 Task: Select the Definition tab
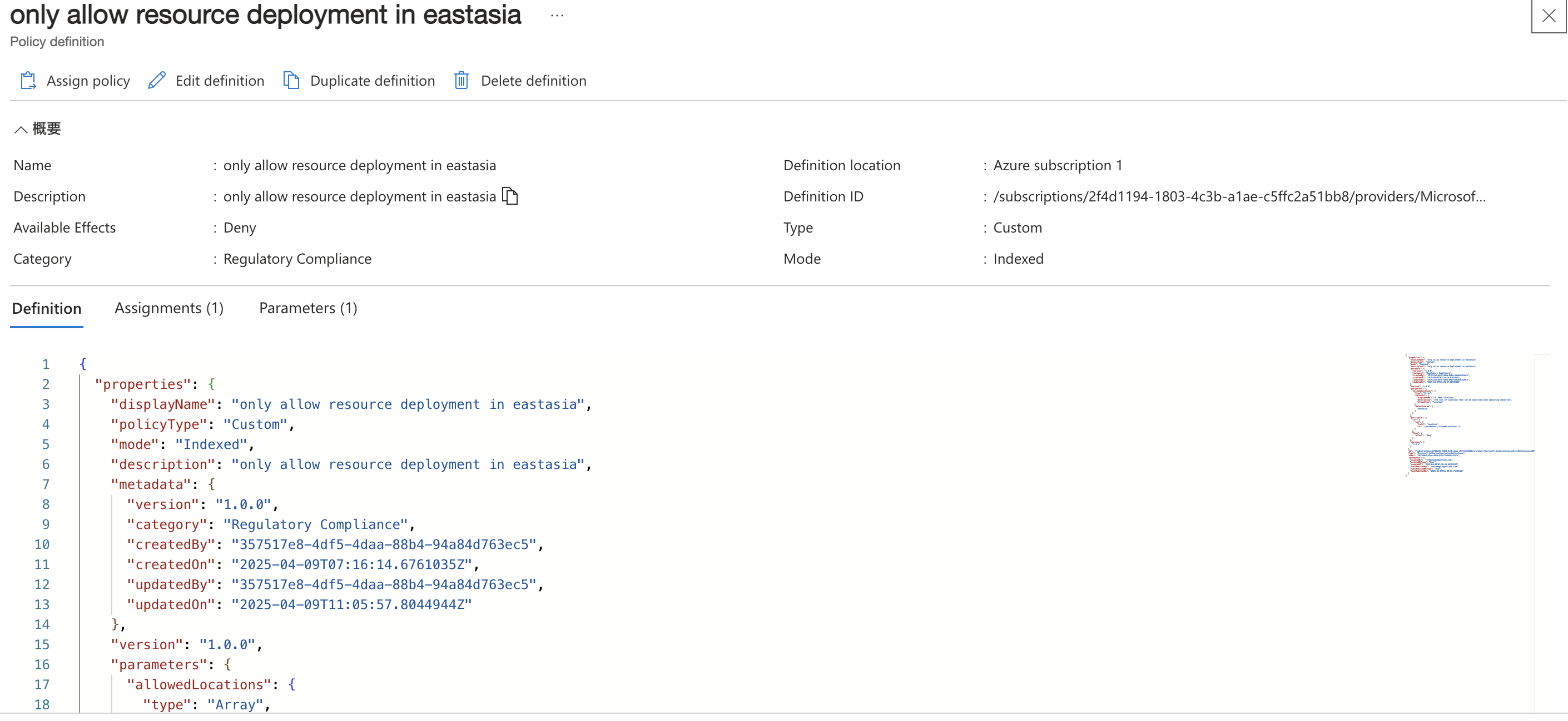(47, 308)
